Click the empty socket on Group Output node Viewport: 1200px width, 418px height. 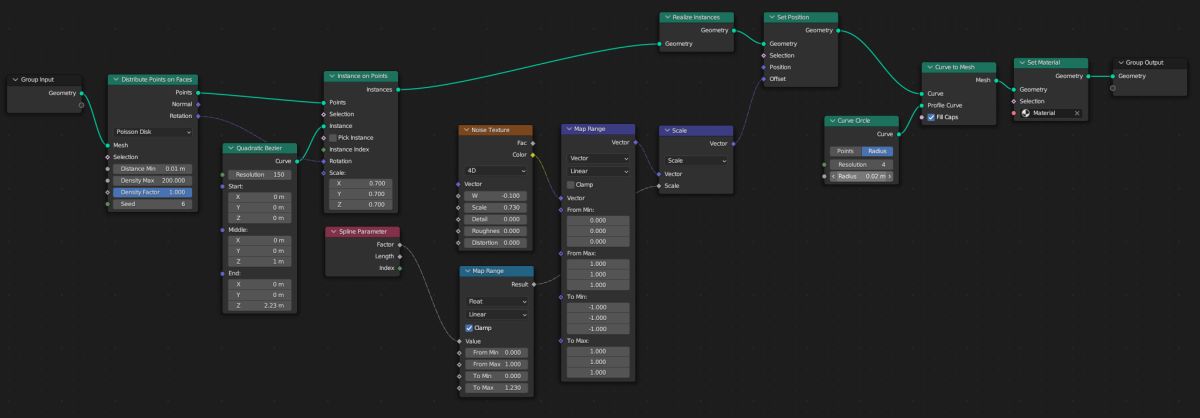coord(1112,88)
